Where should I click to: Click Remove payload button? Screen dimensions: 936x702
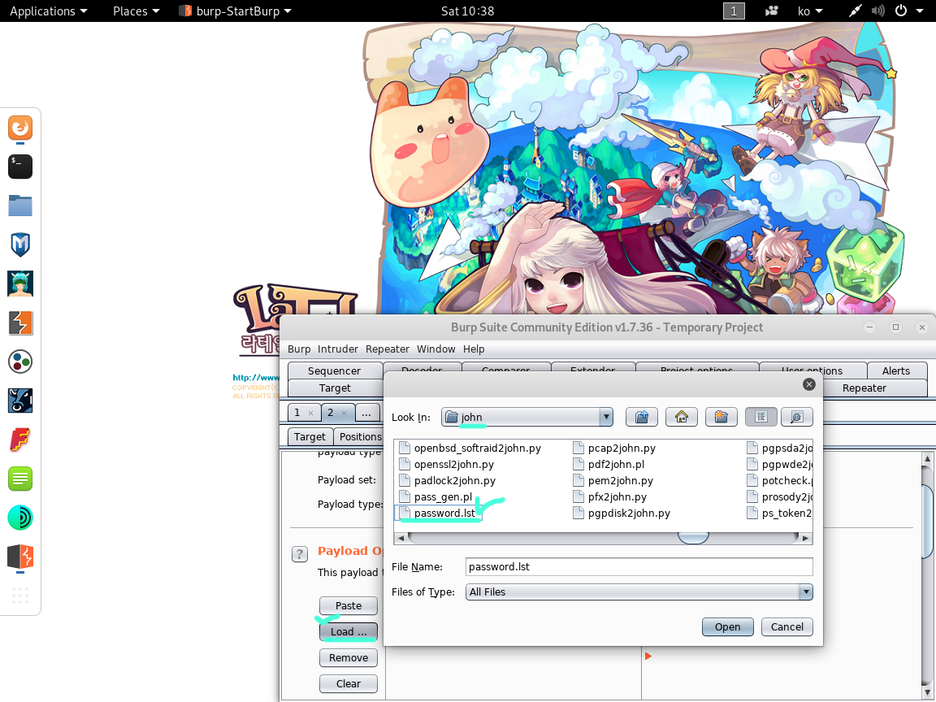349,658
